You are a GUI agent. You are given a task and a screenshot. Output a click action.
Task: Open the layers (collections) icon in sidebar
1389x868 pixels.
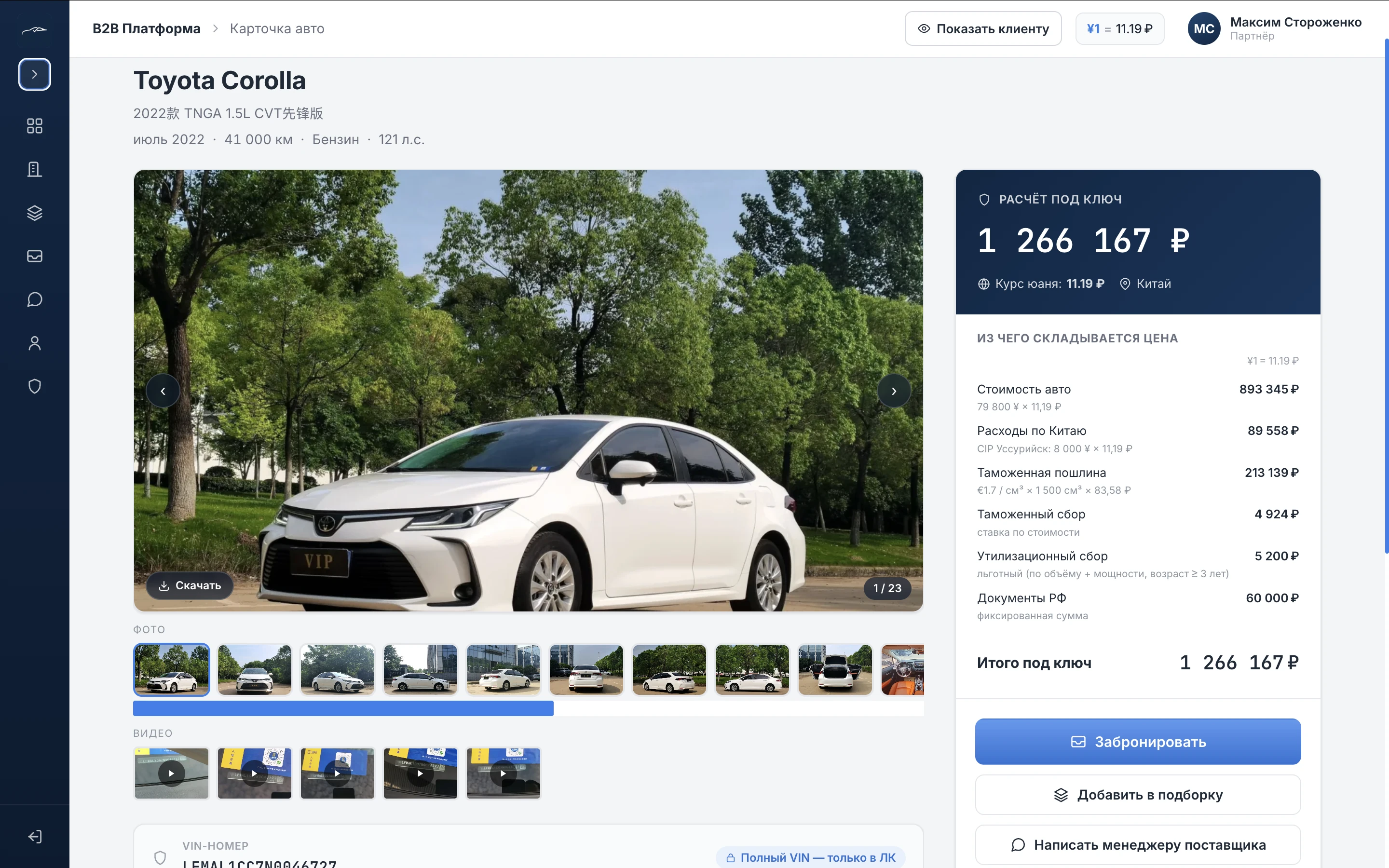click(34, 213)
